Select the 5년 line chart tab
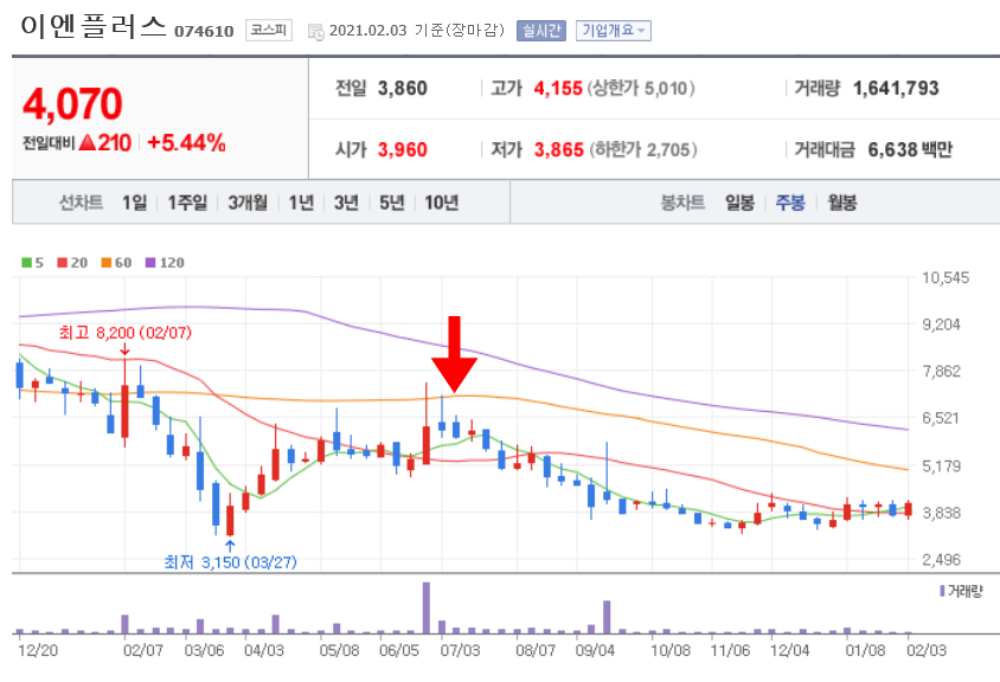The image size is (1000, 682). [x=392, y=203]
